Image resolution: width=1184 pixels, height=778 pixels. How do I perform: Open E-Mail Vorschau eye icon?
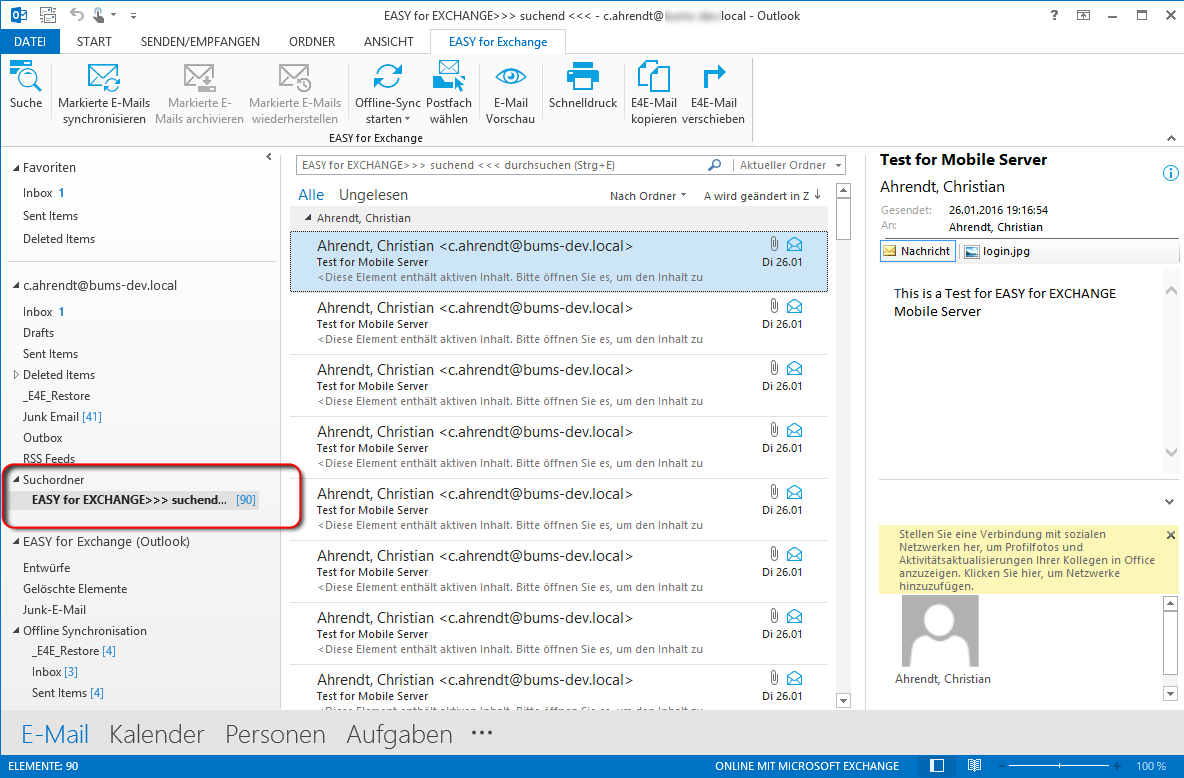510,76
